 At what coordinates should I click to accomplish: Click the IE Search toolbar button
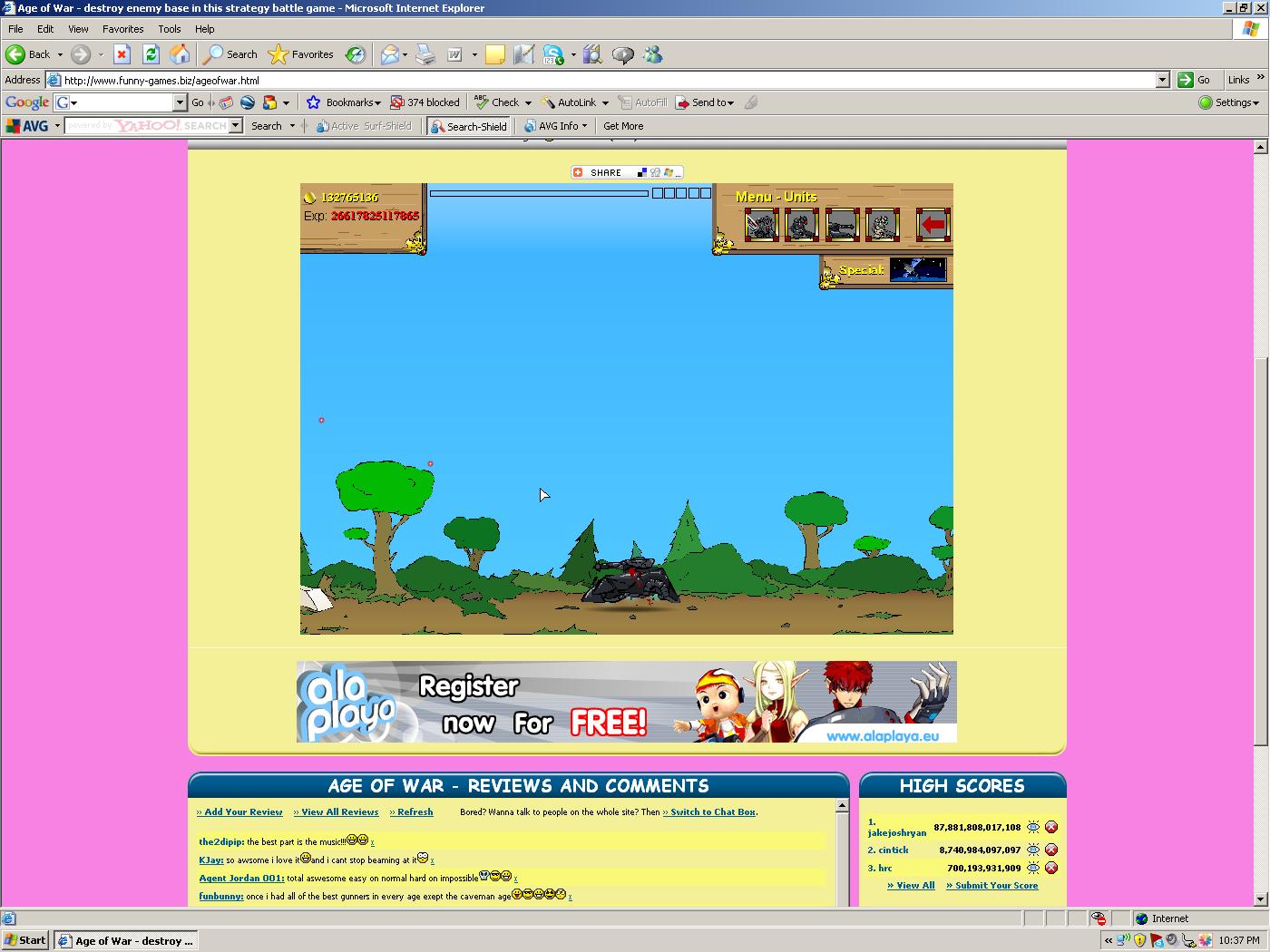click(230, 54)
